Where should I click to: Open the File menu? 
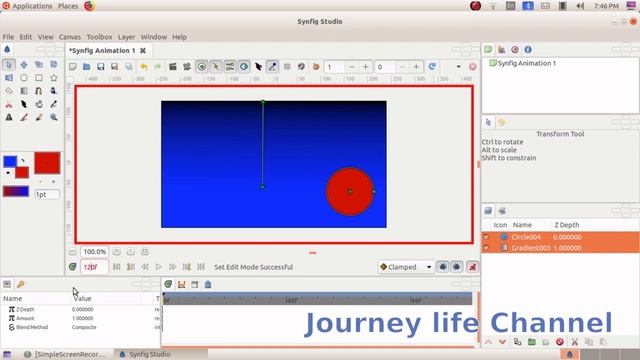click(8, 37)
